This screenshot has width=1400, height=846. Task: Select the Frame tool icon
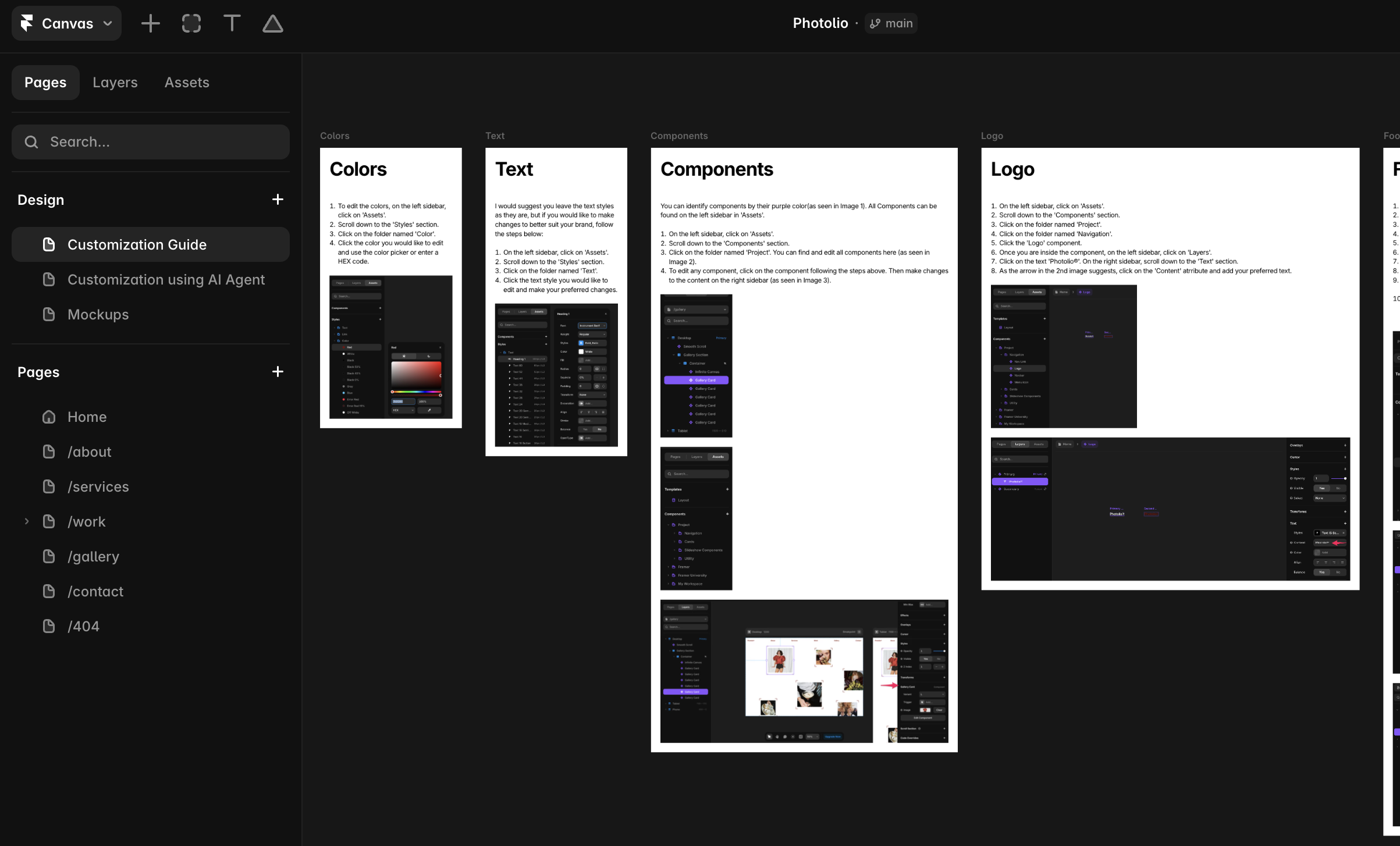tap(191, 23)
